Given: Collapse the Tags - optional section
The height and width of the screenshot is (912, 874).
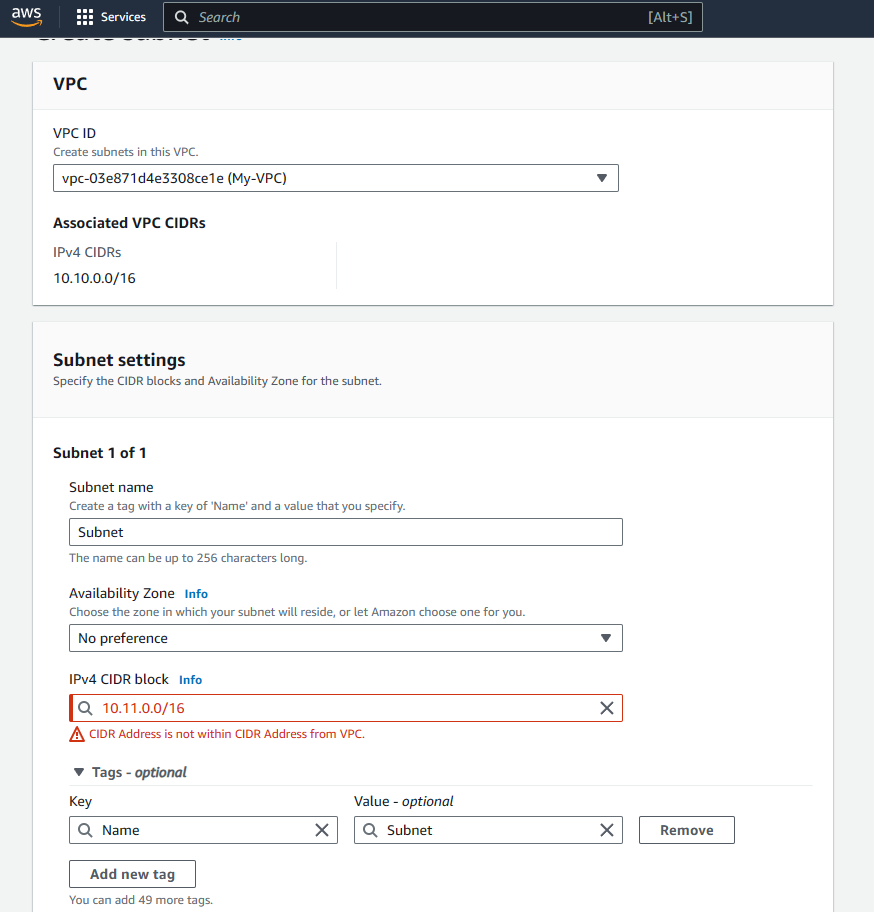Looking at the screenshot, I should tap(78, 771).
